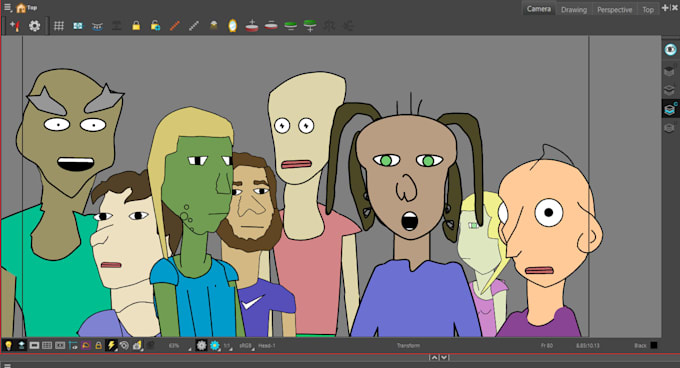Click the teal safe-area frame icon
The height and width of the screenshot is (368, 680).
[x=78, y=26]
